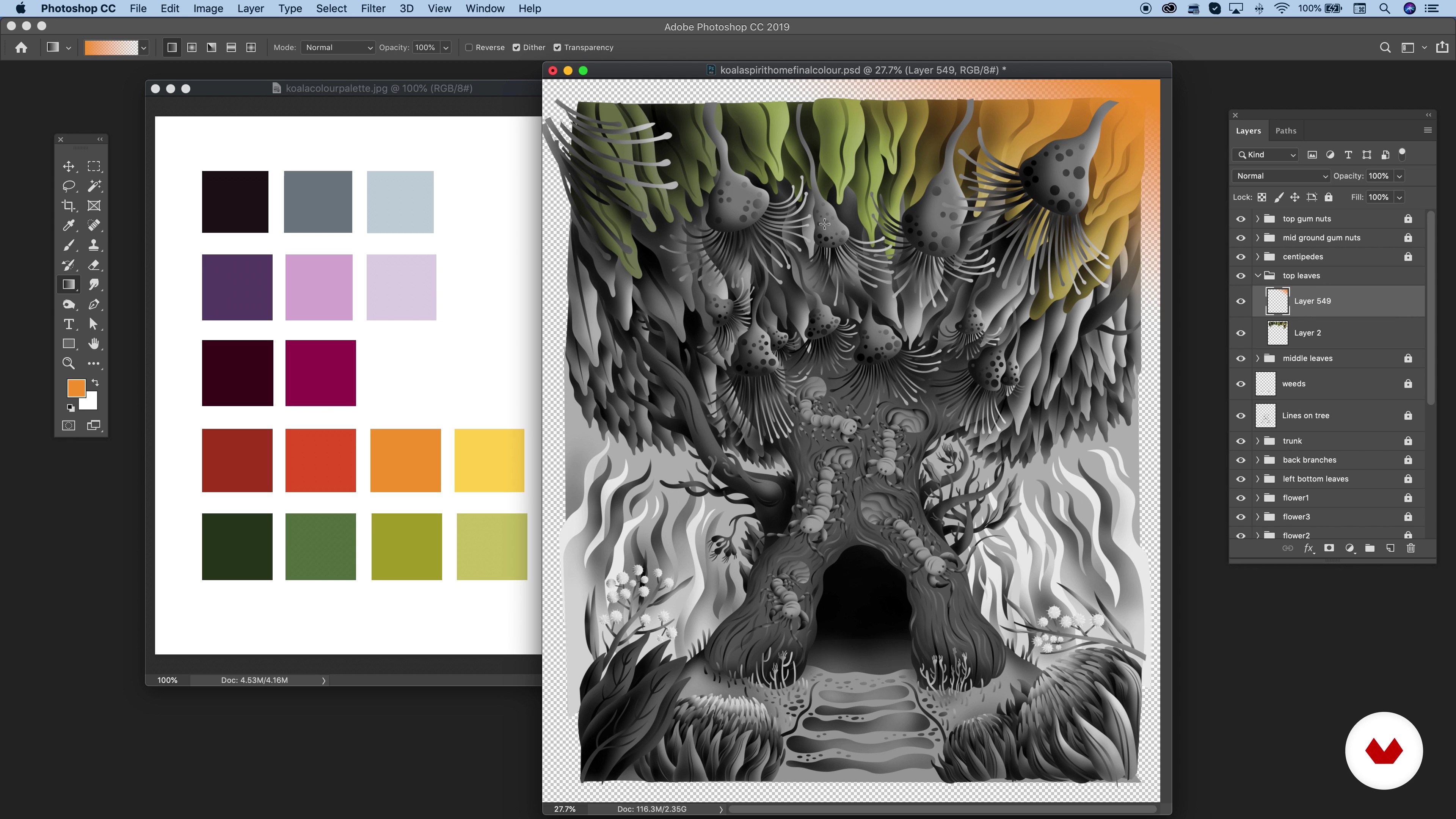The height and width of the screenshot is (819, 1456).
Task: Uncheck the Transparency checkbox
Action: tap(557, 47)
